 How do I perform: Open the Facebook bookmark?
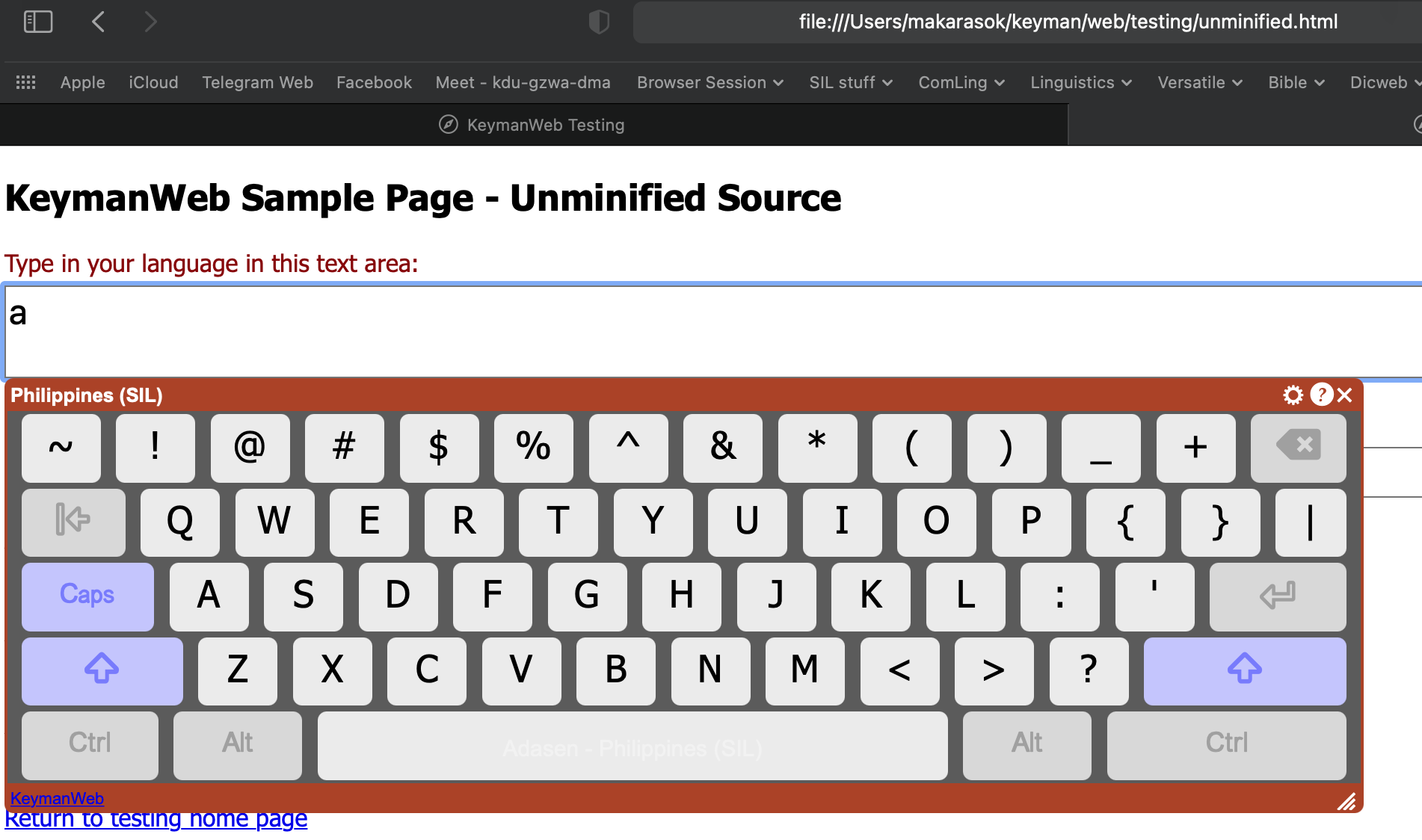click(x=374, y=82)
